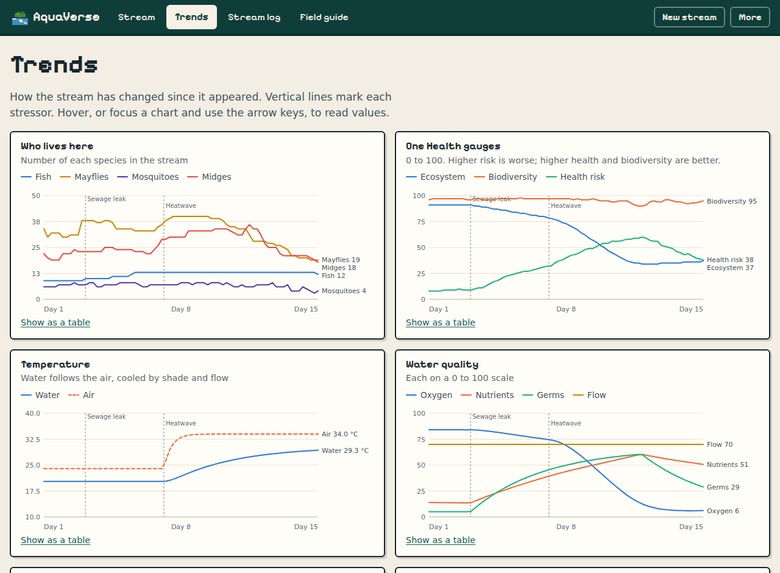
Task: Click the 'Flow 70' end label
Action: pos(719,445)
